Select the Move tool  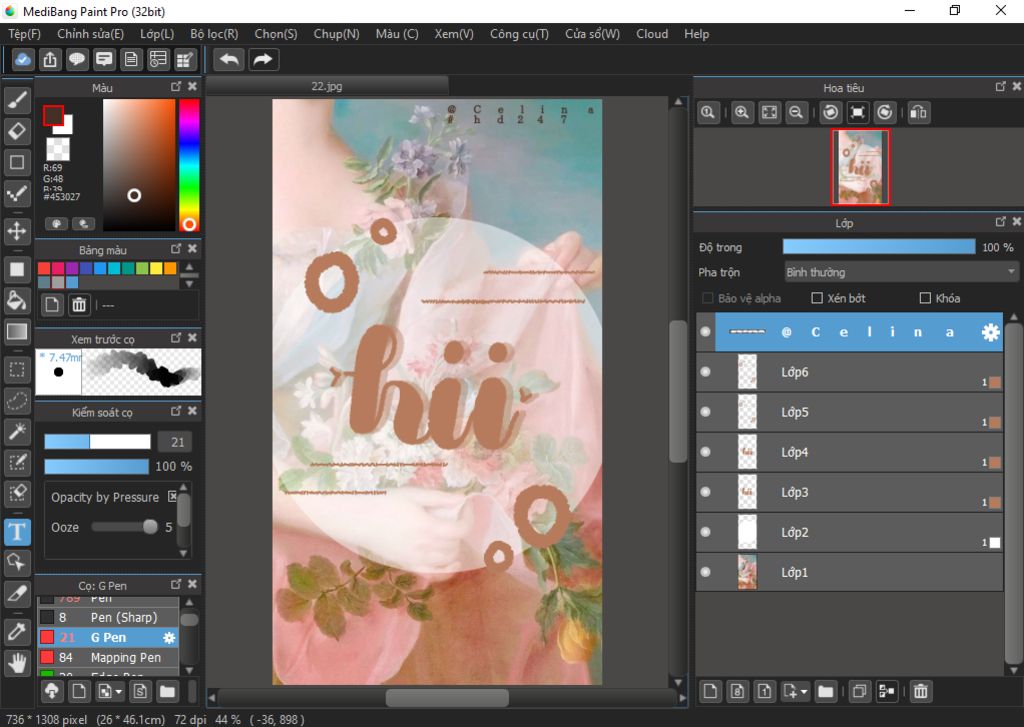click(17, 231)
